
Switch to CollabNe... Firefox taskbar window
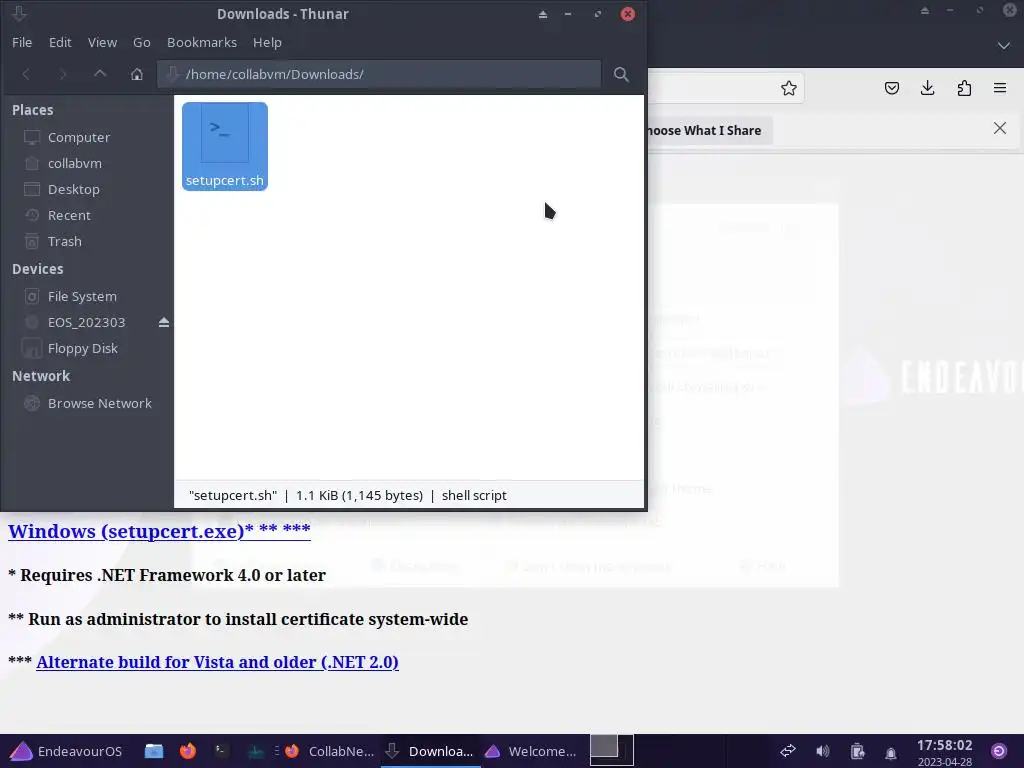click(x=330, y=751)
